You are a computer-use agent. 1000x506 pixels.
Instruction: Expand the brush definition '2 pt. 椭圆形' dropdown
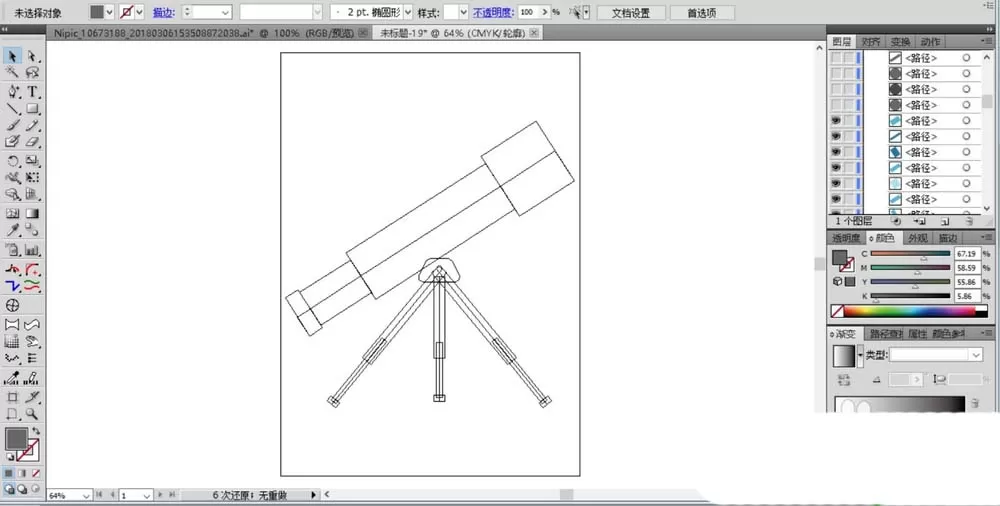(408, 12)
